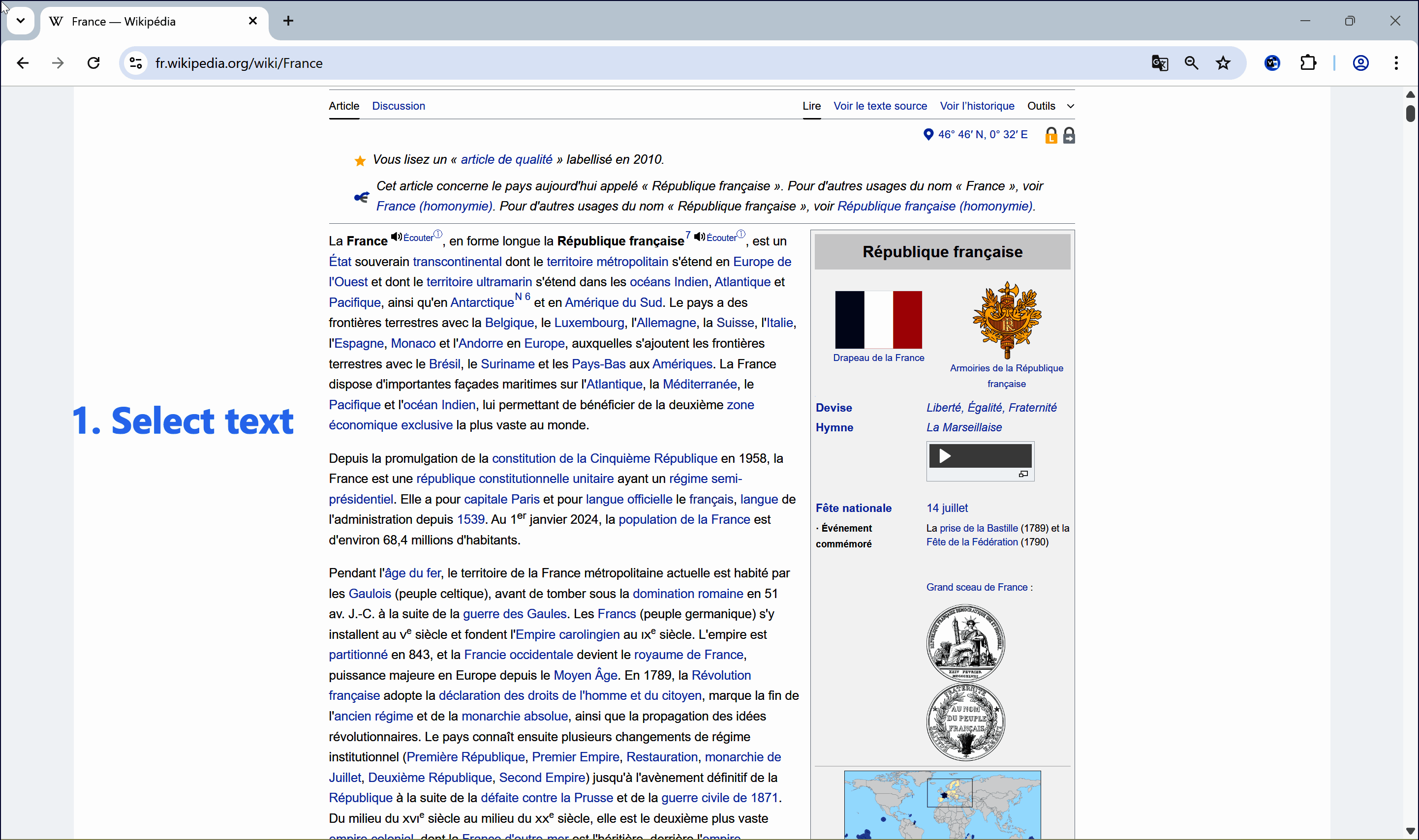Viewport: 1419px width, 840px height.
Task: Click the disambiguation icon beside the notice
Action: (x=361, y=197)
